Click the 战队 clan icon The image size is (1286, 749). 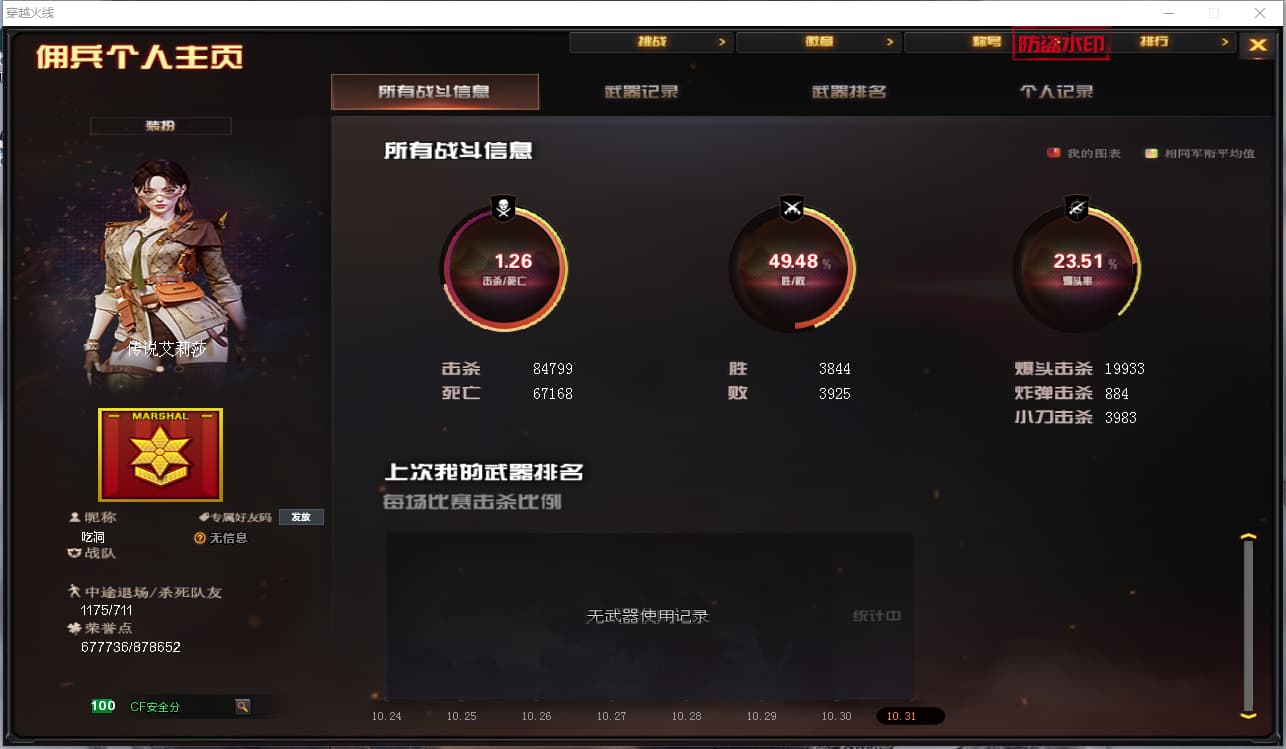[74, 553]
